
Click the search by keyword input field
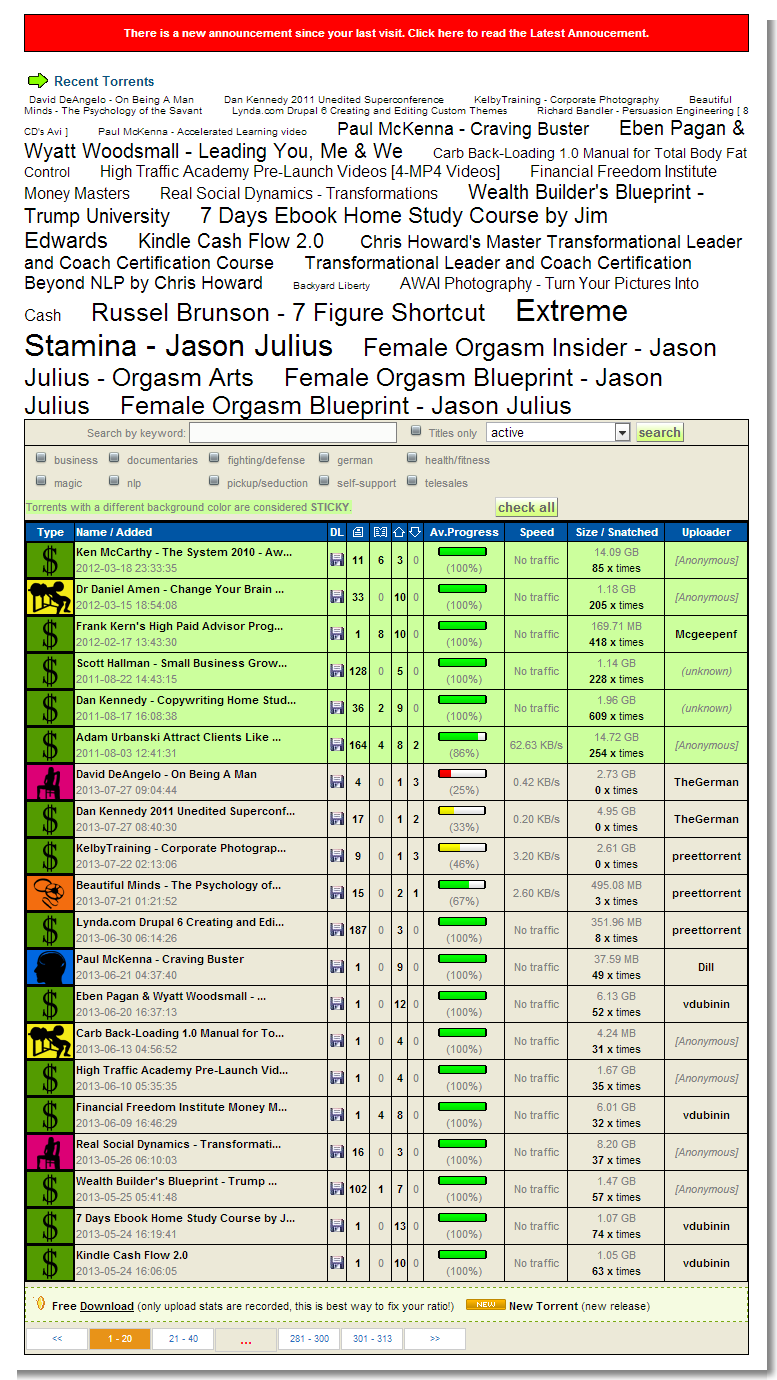click(293, 433)
